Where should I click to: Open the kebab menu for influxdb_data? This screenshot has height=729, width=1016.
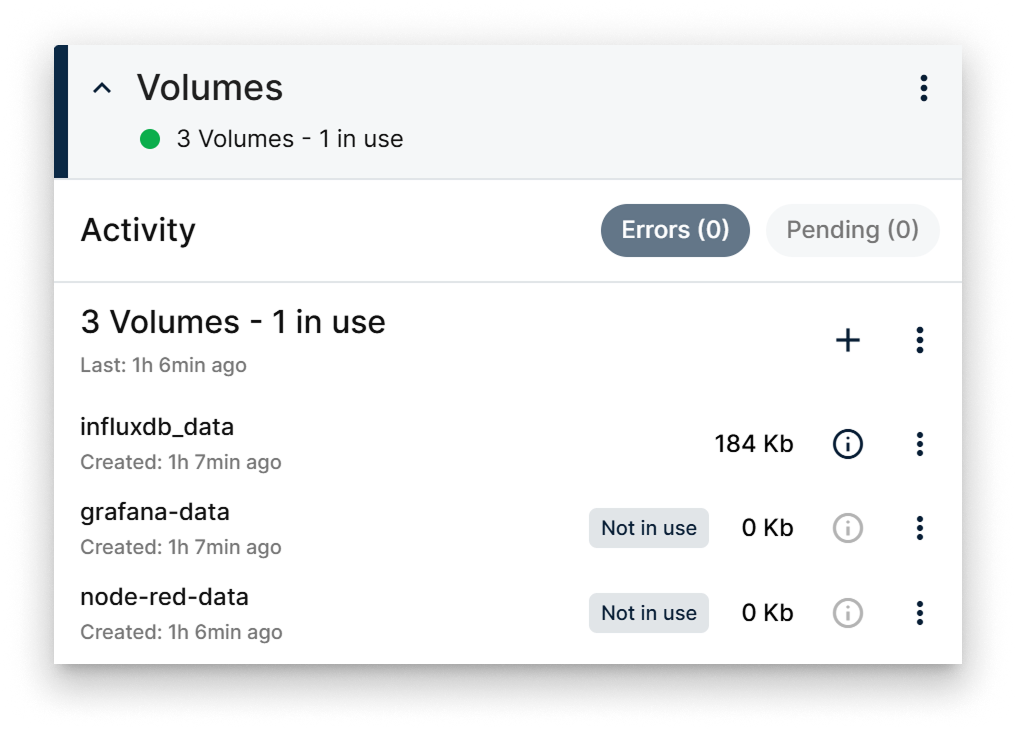(x=920, y=443)
